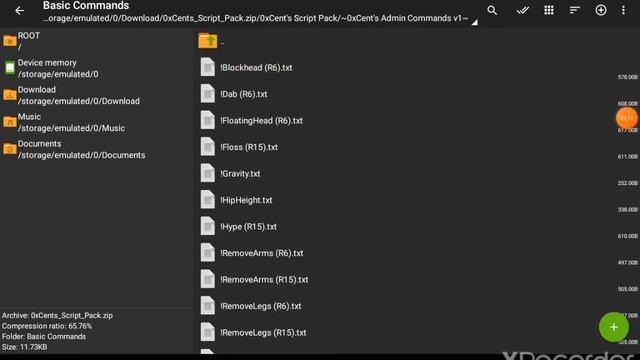The width and height of the screenshot is (640, 360).
Task: Click the file icon of !FloatingHead (R6).txt
Action: click(207, 120)
